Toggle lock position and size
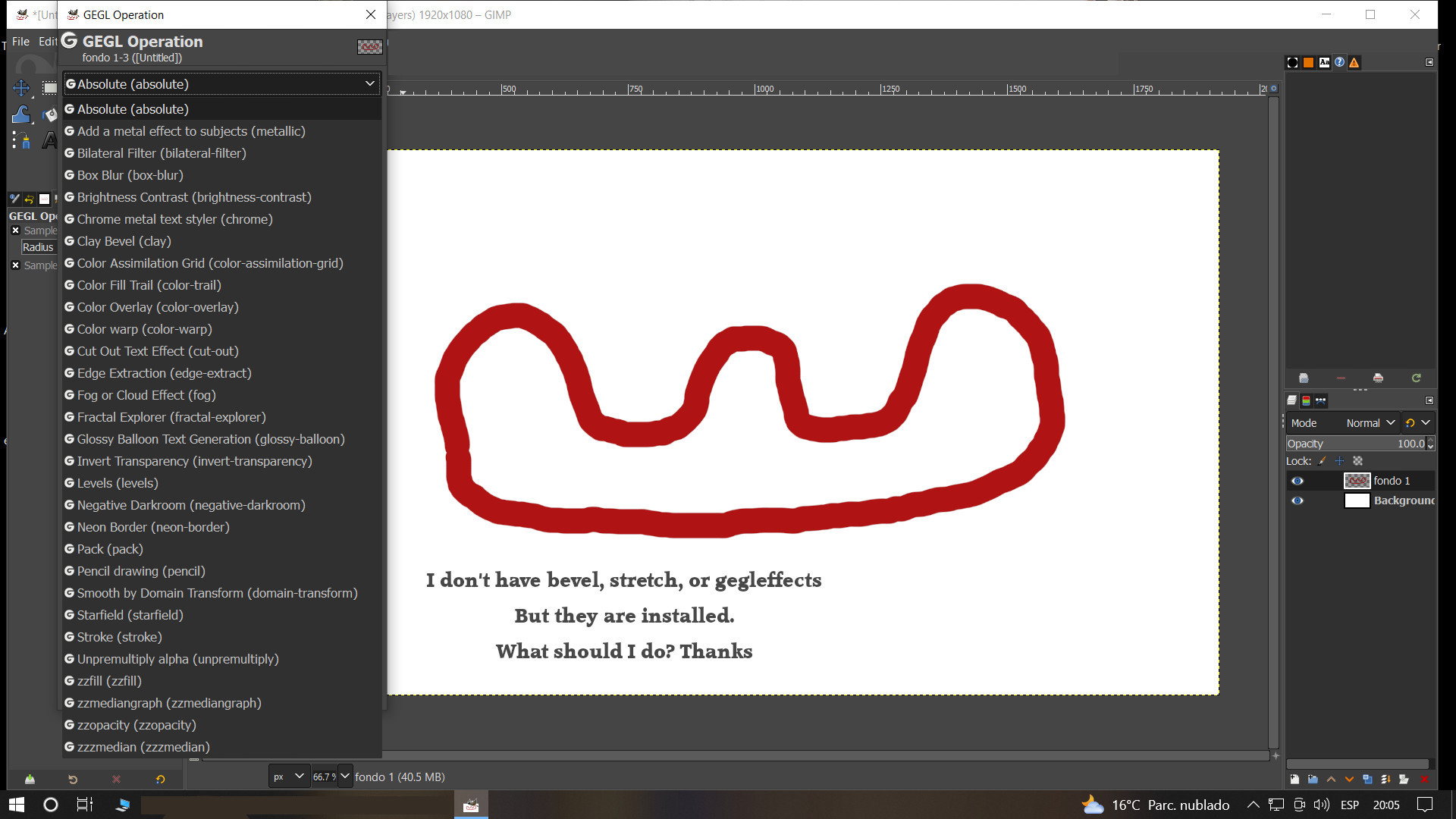 (x=1339, y=460)
